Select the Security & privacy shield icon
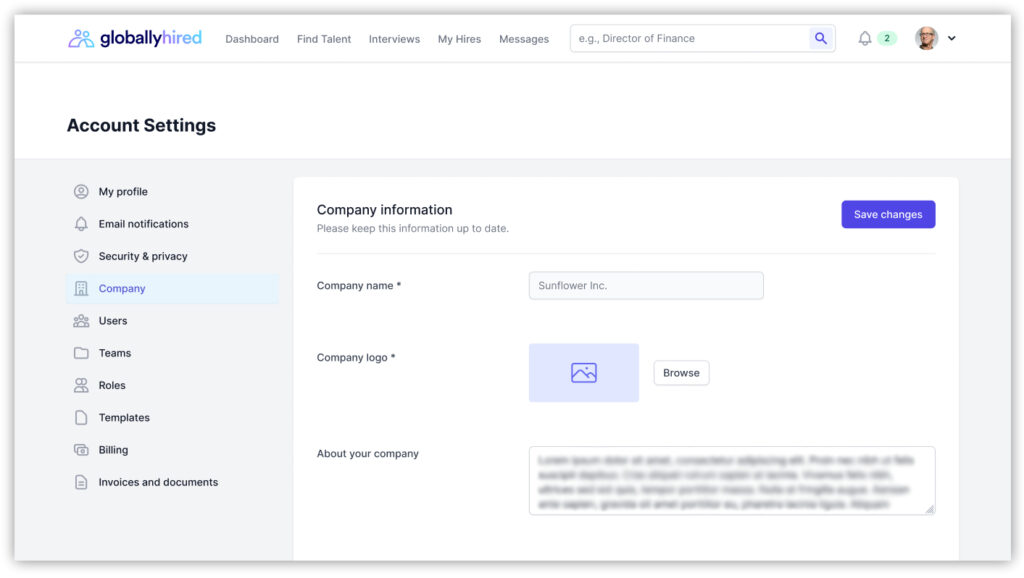 pos(81,256)
